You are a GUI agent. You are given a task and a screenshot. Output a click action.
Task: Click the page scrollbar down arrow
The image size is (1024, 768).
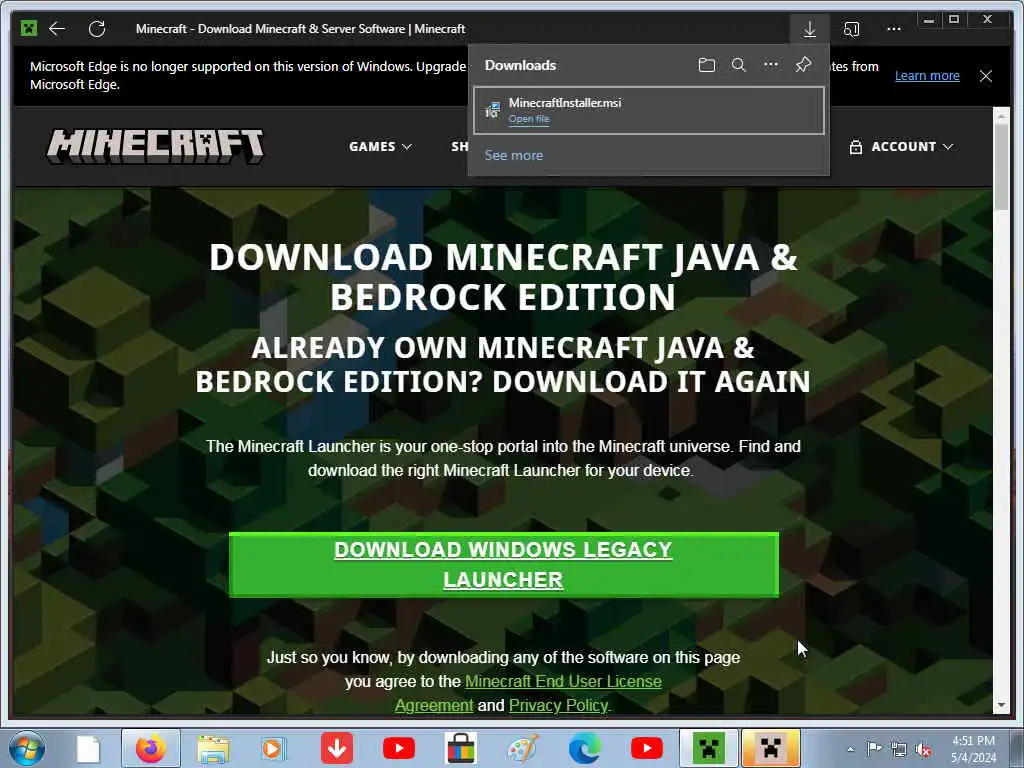[1001, 705]
